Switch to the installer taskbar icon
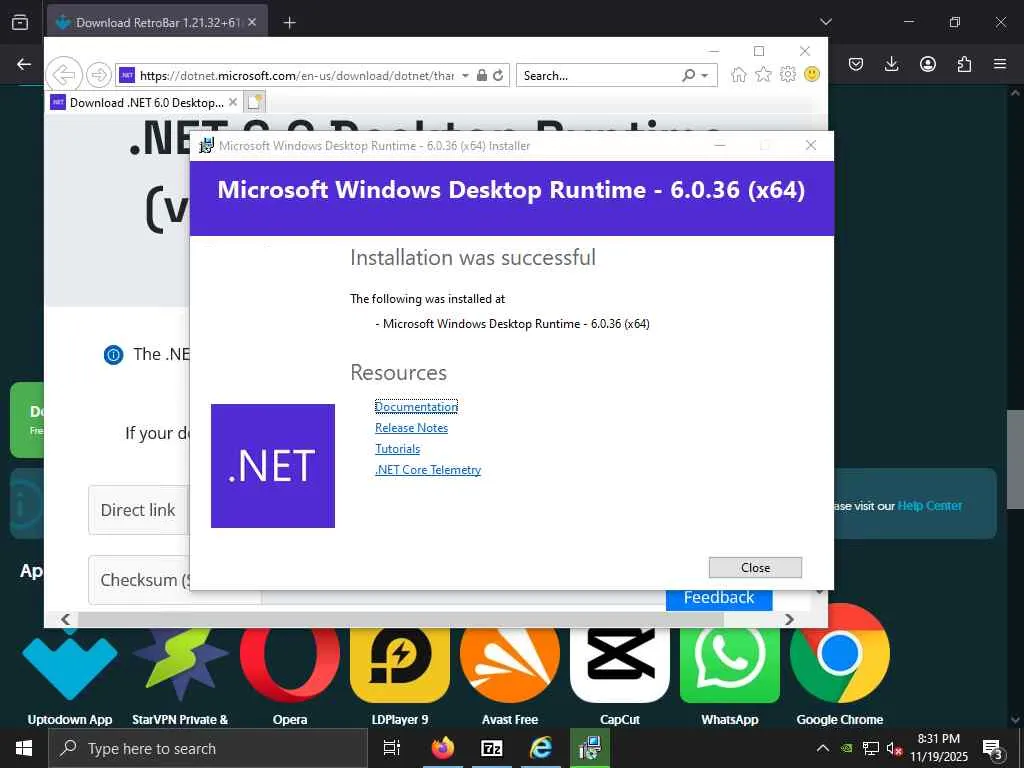 [590, 748]
